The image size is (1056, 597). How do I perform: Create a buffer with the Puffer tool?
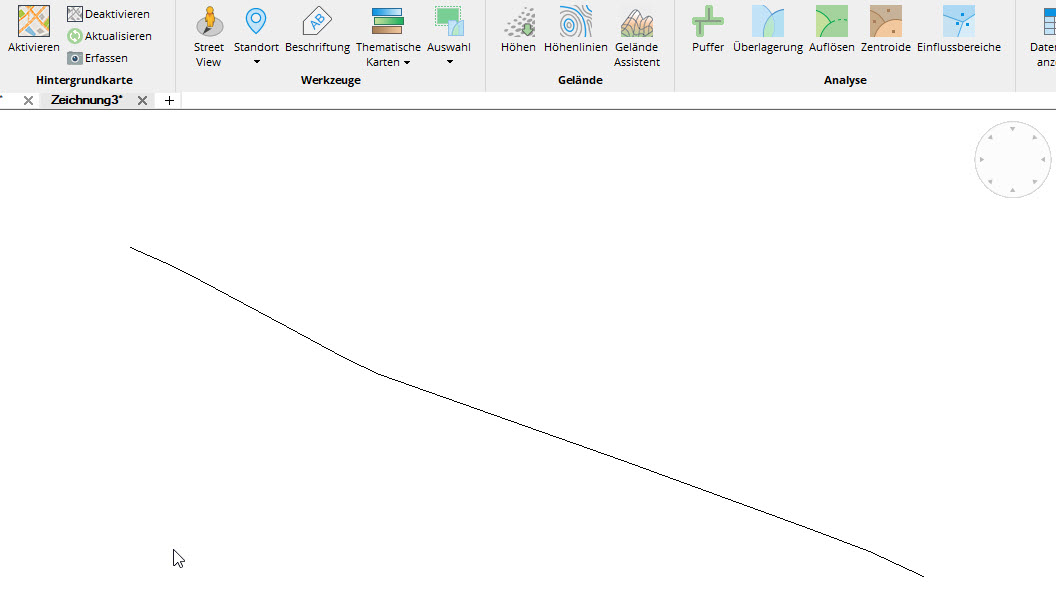(708, 30)
